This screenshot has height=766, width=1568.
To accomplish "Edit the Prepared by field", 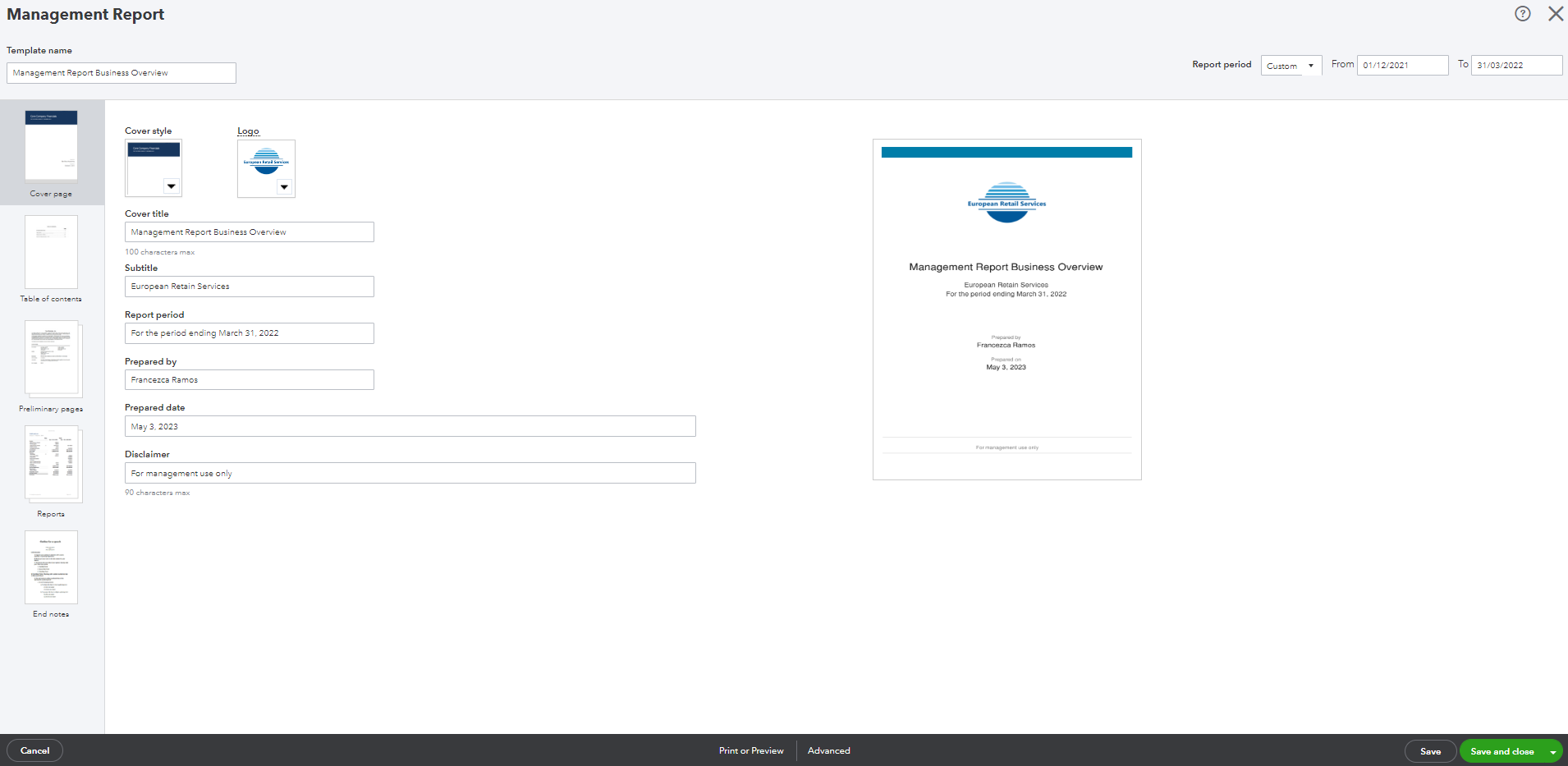I will click(250, 380).
